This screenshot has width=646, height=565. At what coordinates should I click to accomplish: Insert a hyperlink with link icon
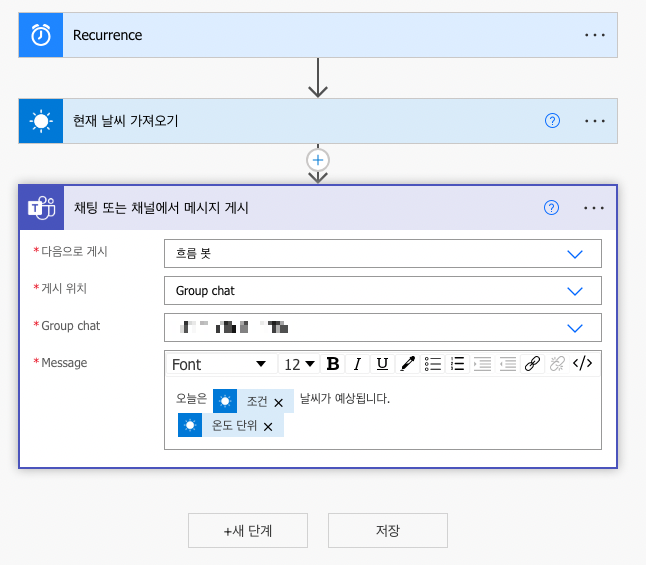[x=532, y=364]
